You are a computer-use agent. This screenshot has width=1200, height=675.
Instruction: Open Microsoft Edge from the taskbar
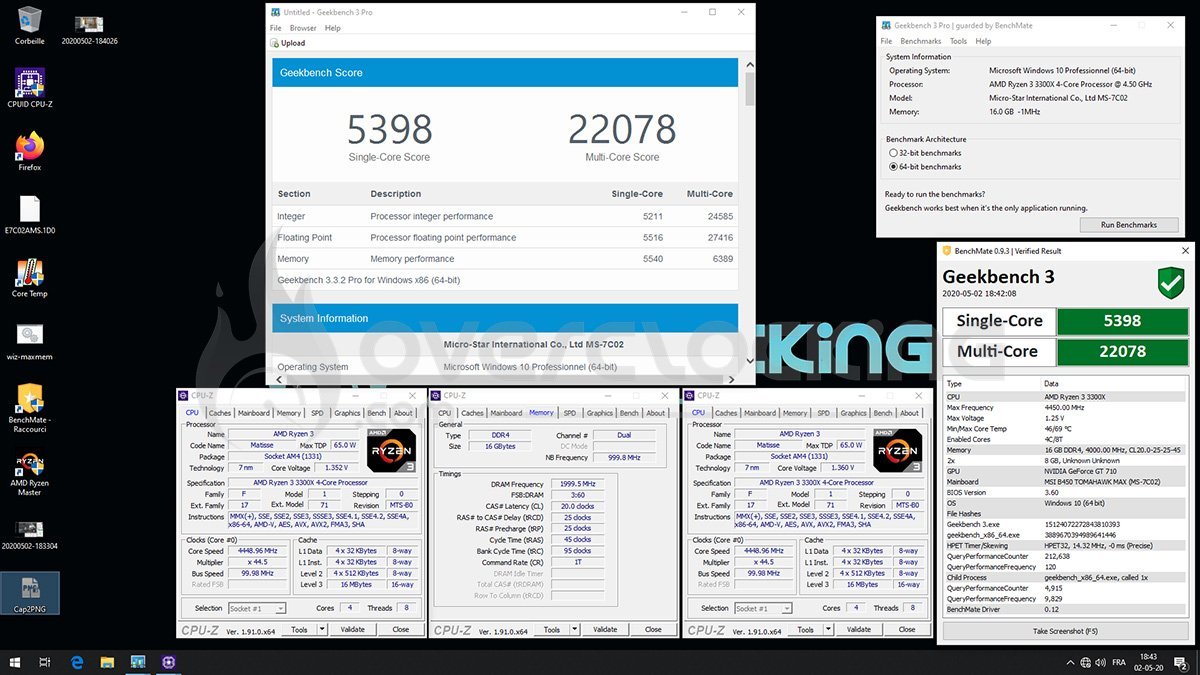click(76, 662)
